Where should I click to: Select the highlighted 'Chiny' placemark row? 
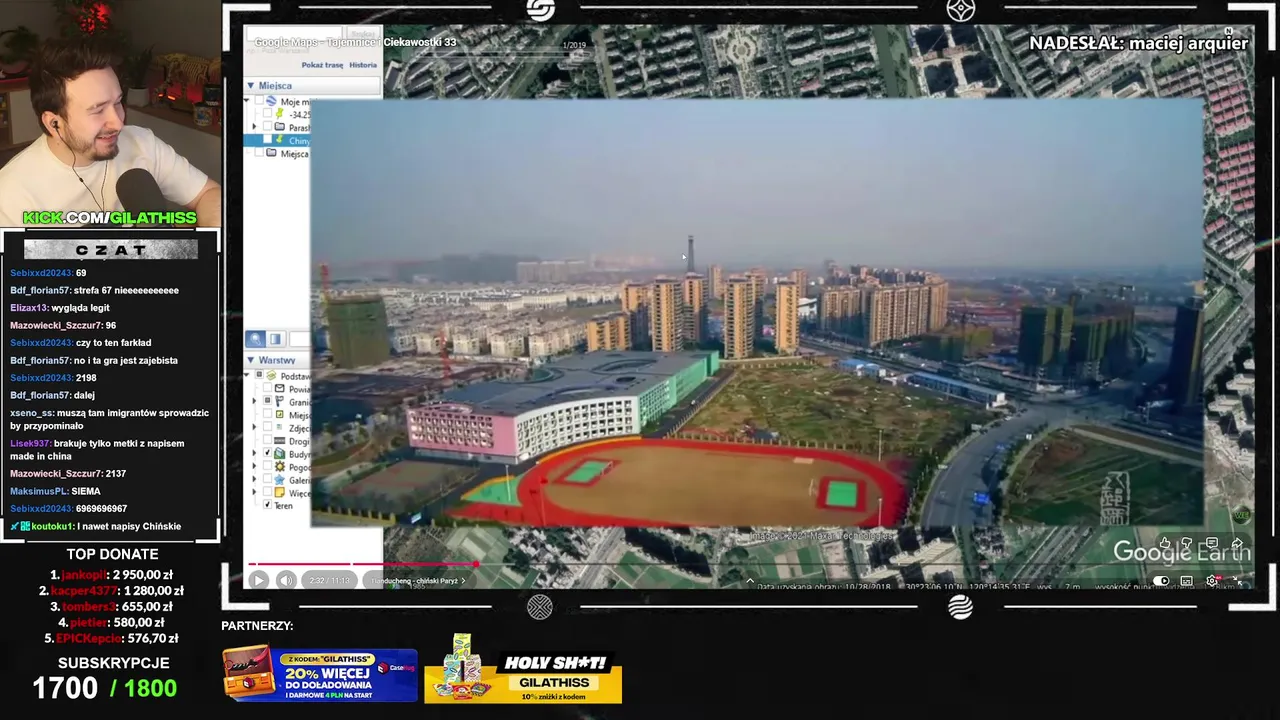pos(278,141)
